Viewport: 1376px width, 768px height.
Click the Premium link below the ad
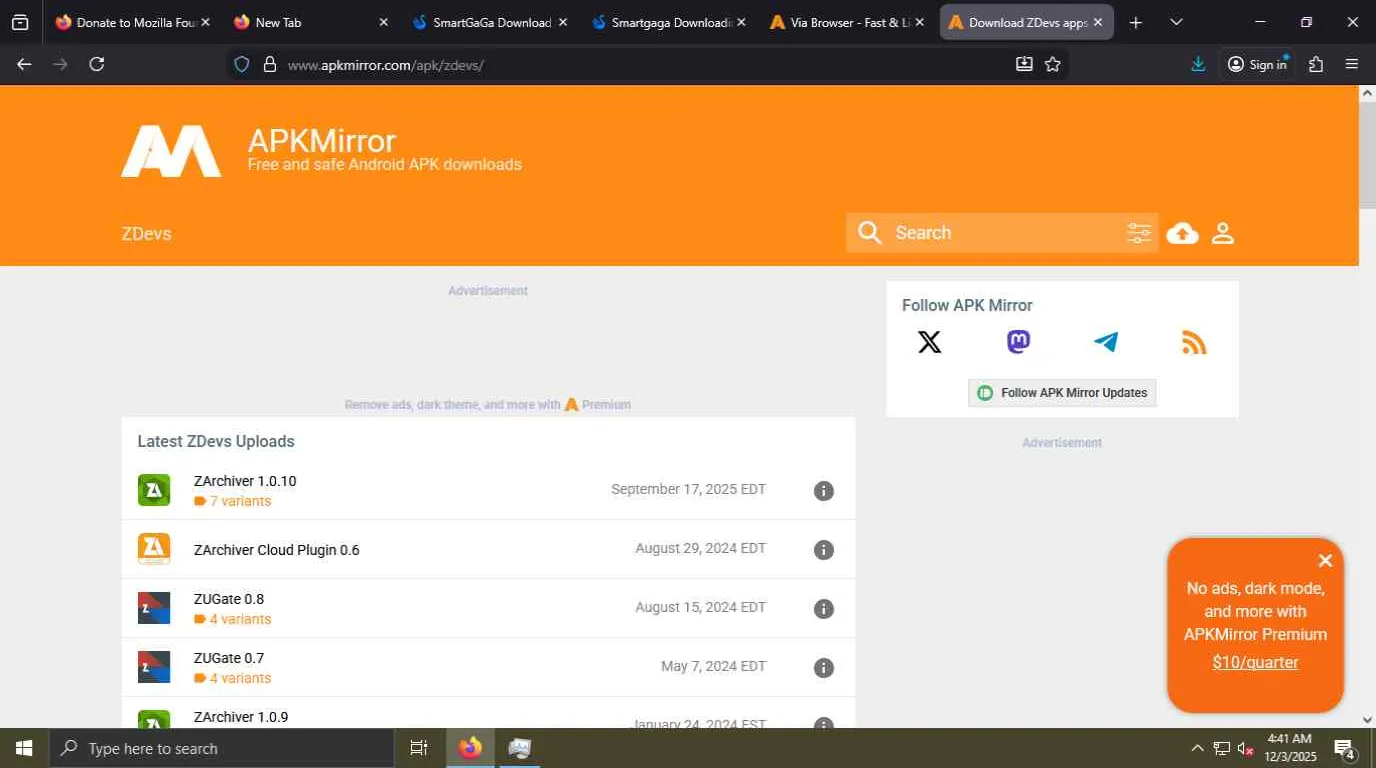606,405
